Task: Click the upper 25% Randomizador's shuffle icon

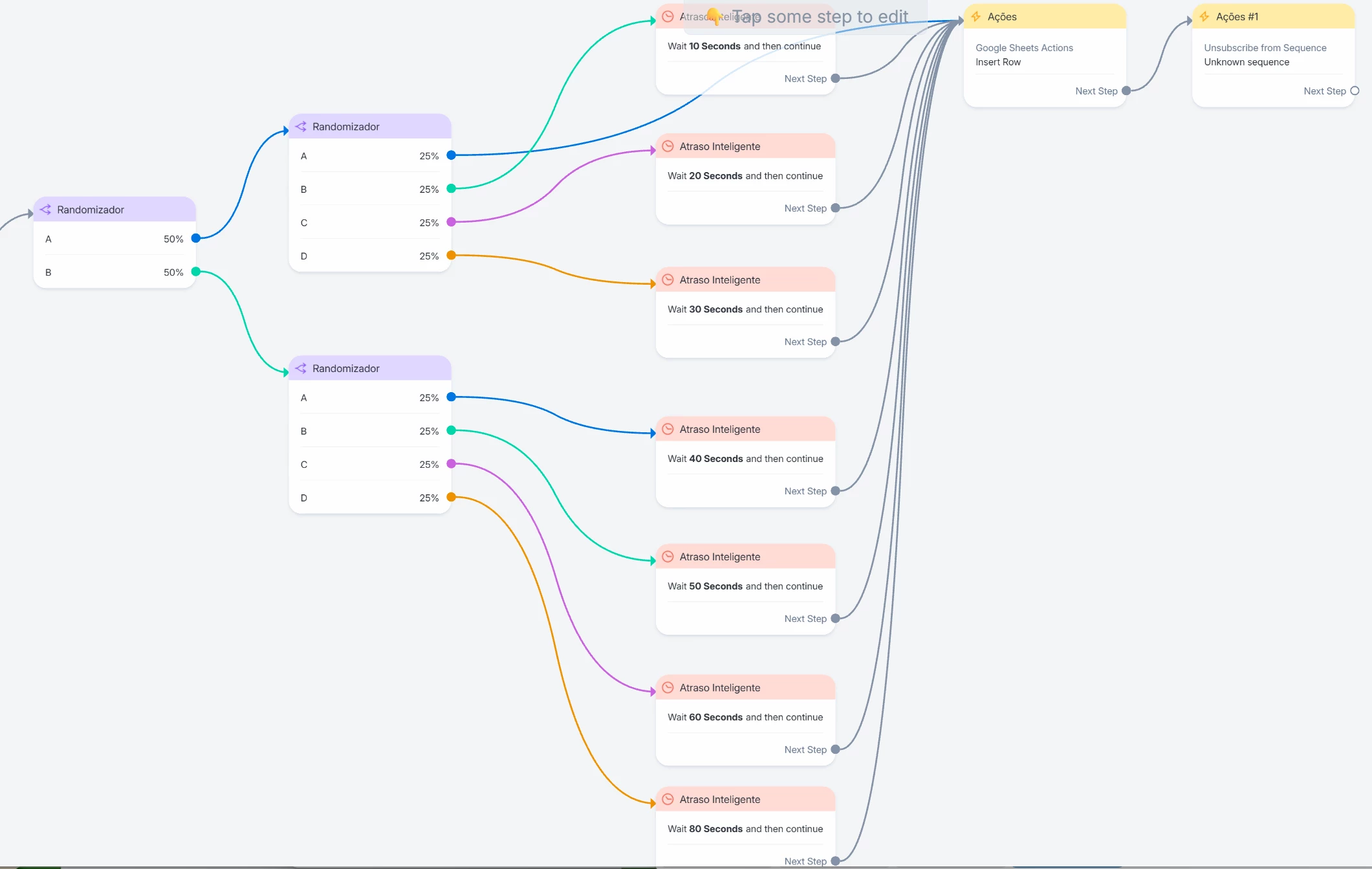Action: 301,127
